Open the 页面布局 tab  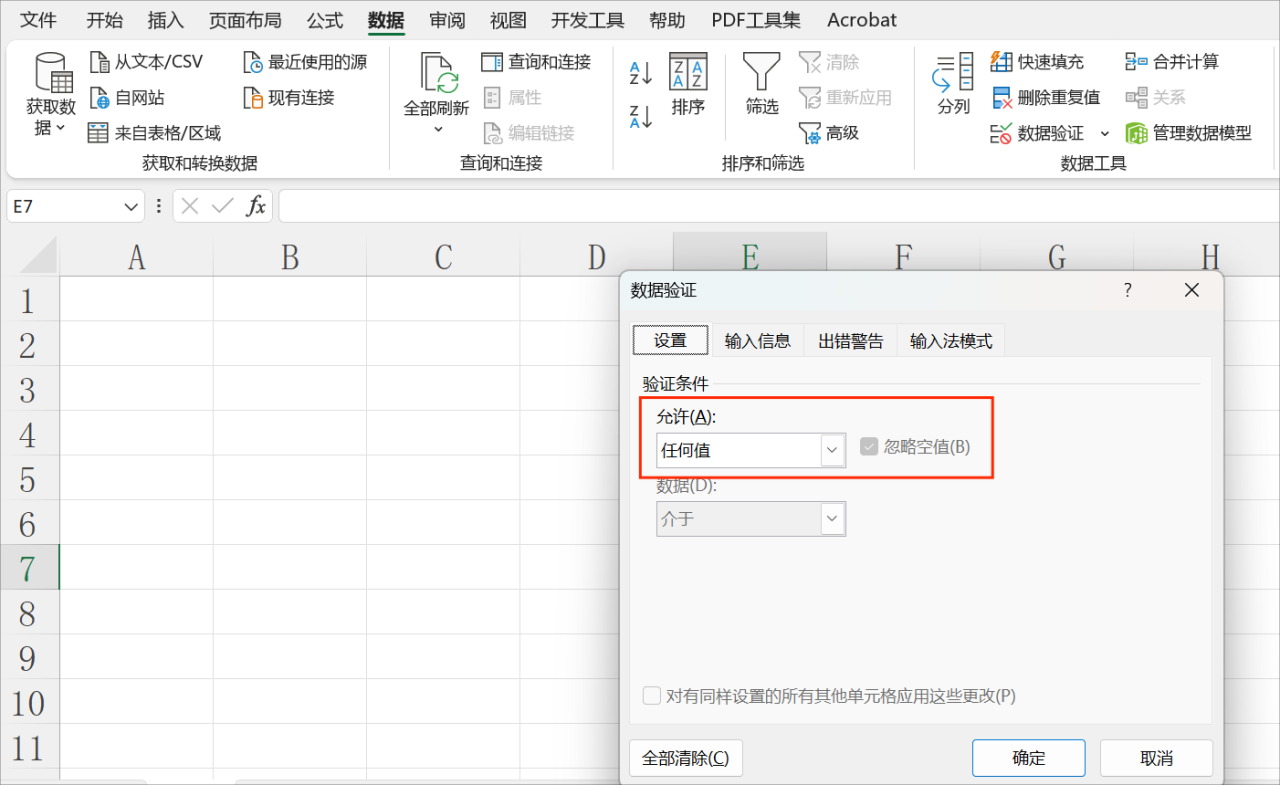pos(245,20)
